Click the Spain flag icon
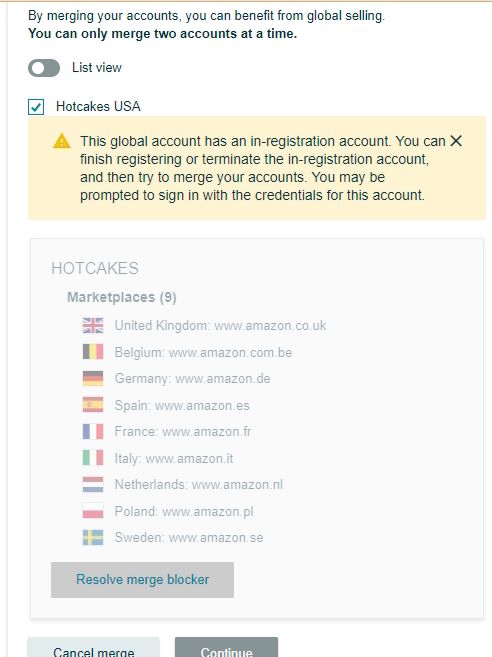Screen dimensions: 492x657 point(93,405)
